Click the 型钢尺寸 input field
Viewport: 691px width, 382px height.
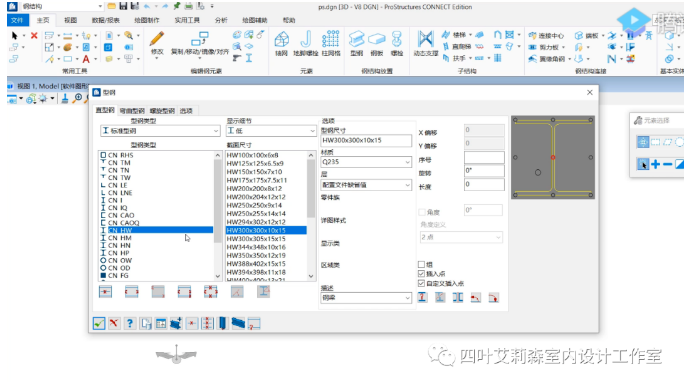pyautogui.click(x=366, y=141)
